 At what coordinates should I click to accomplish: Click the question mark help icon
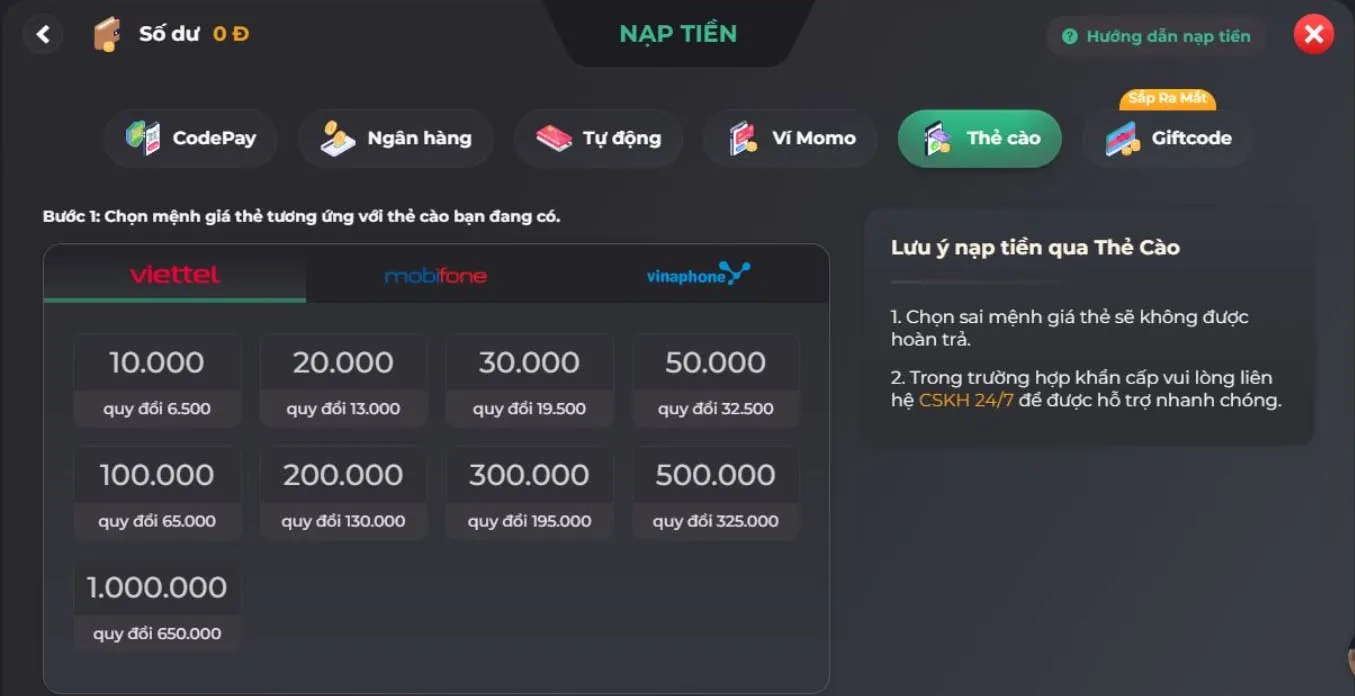[x=1069, y=37]
